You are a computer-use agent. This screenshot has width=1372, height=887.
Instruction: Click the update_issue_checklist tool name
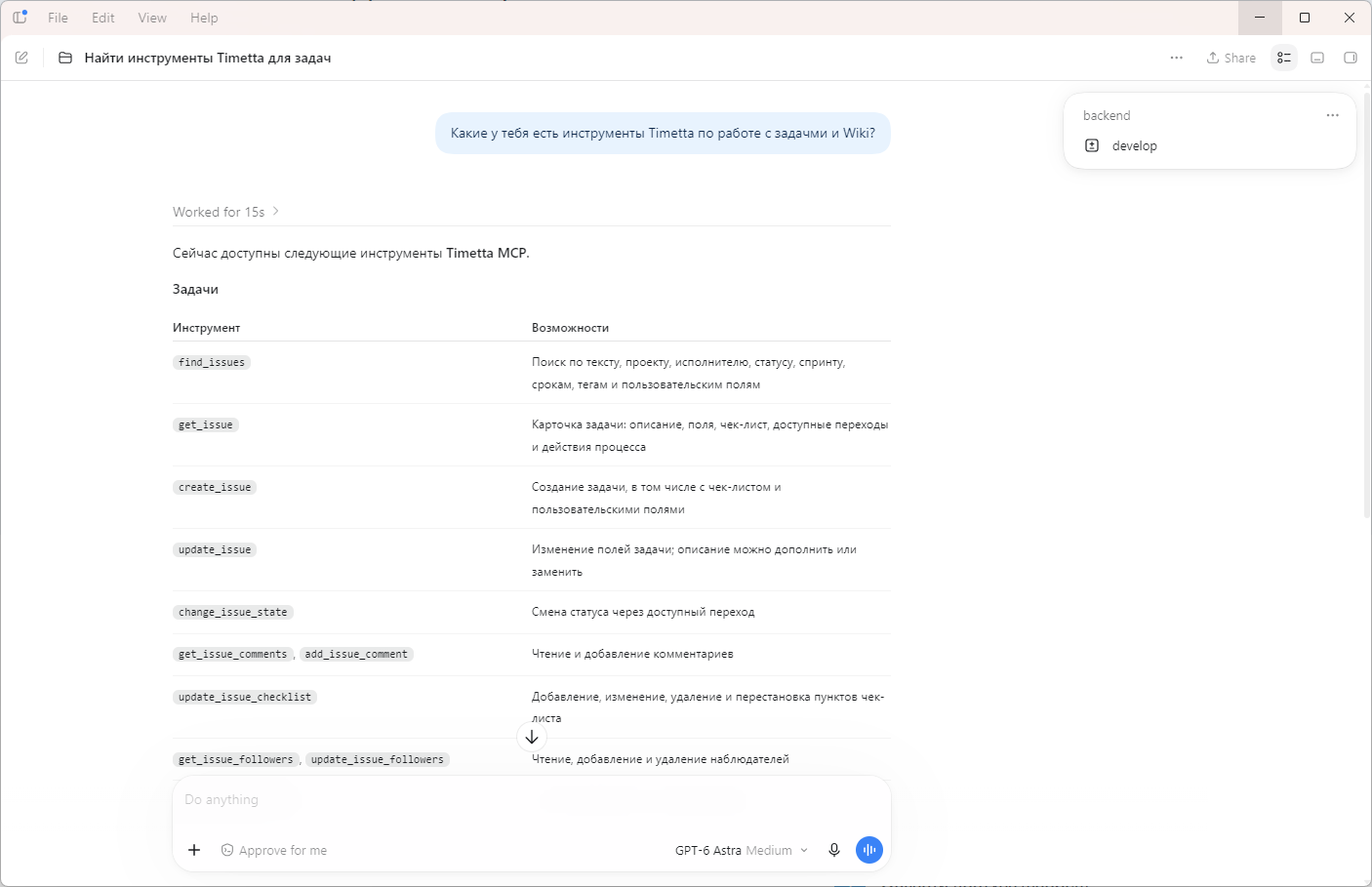tap(245, 697)
